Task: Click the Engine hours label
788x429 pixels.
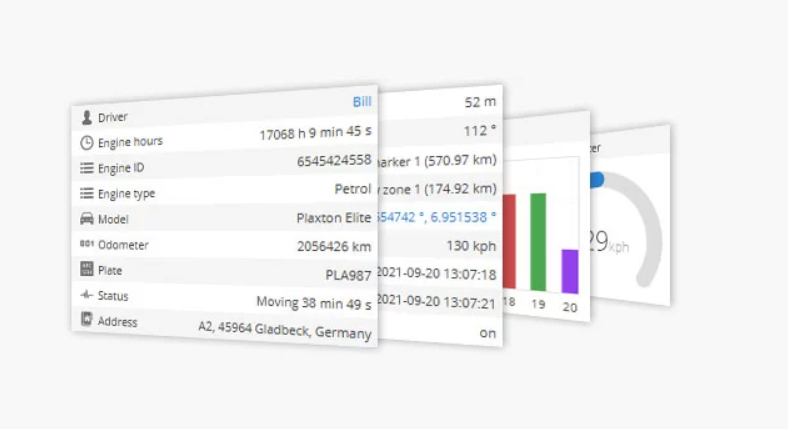Action: pyautogui.click(x=130, y=142)
